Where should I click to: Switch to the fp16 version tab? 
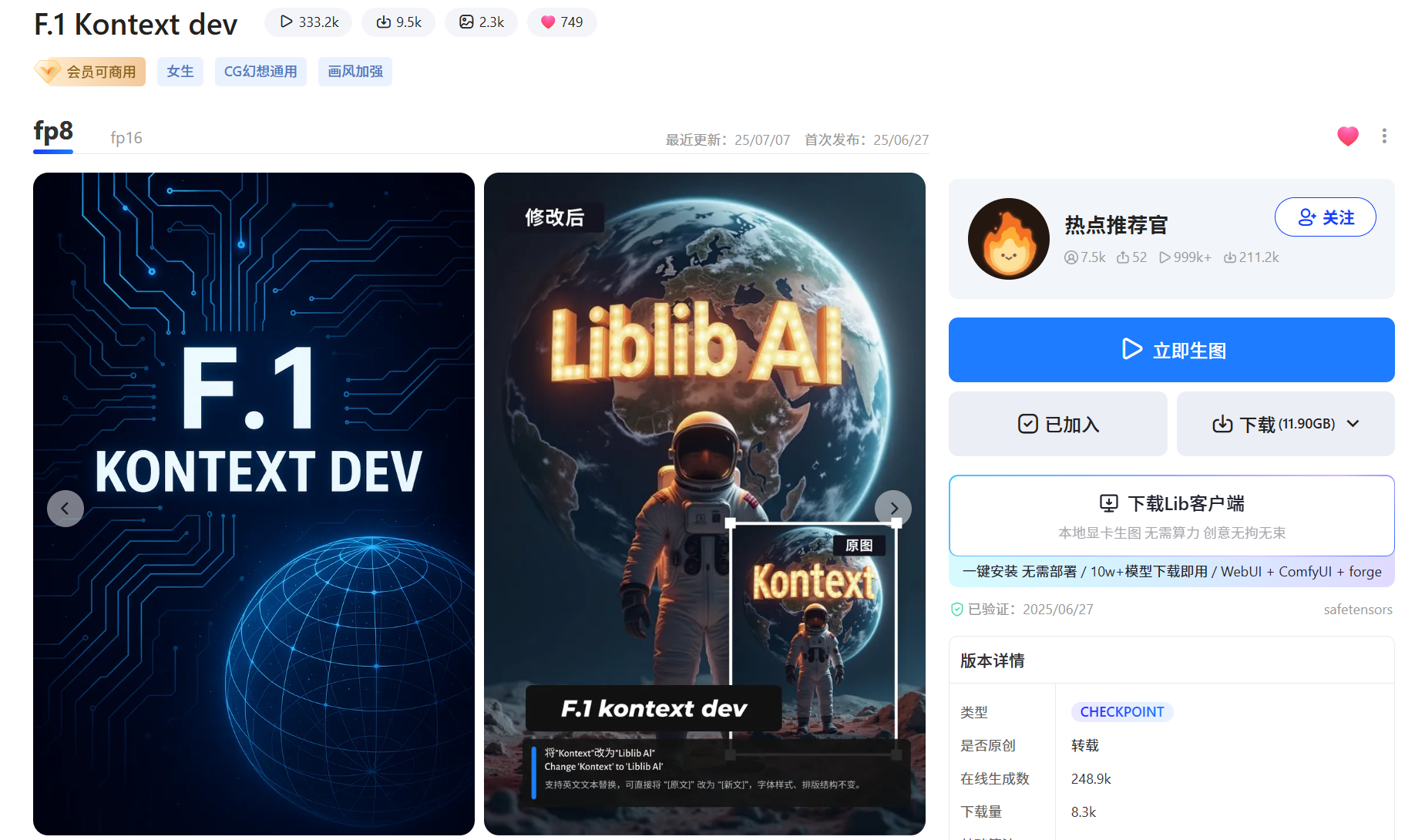(126, 138)
